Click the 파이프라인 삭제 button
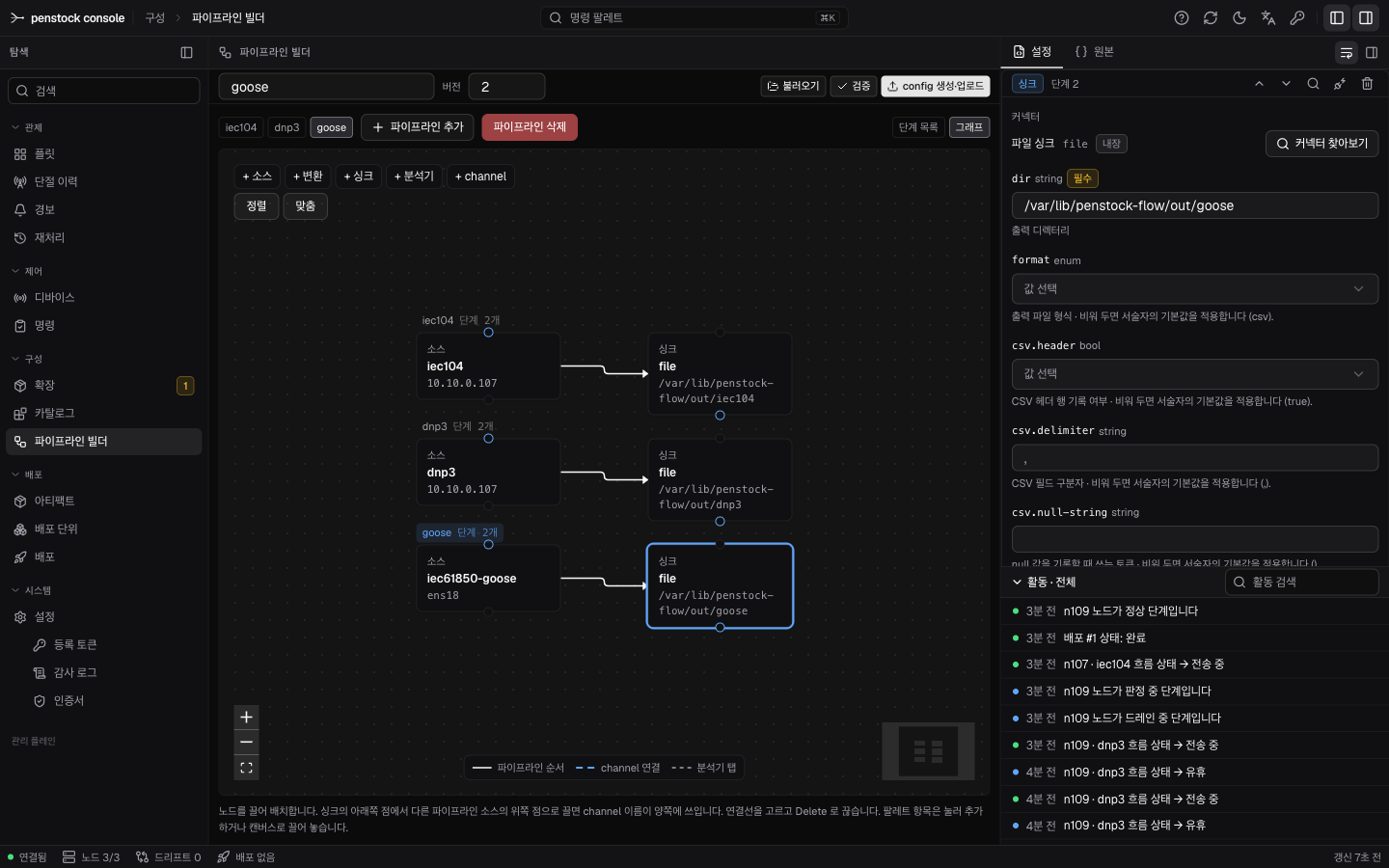The image size is (1389, 868). click(530, 127)
